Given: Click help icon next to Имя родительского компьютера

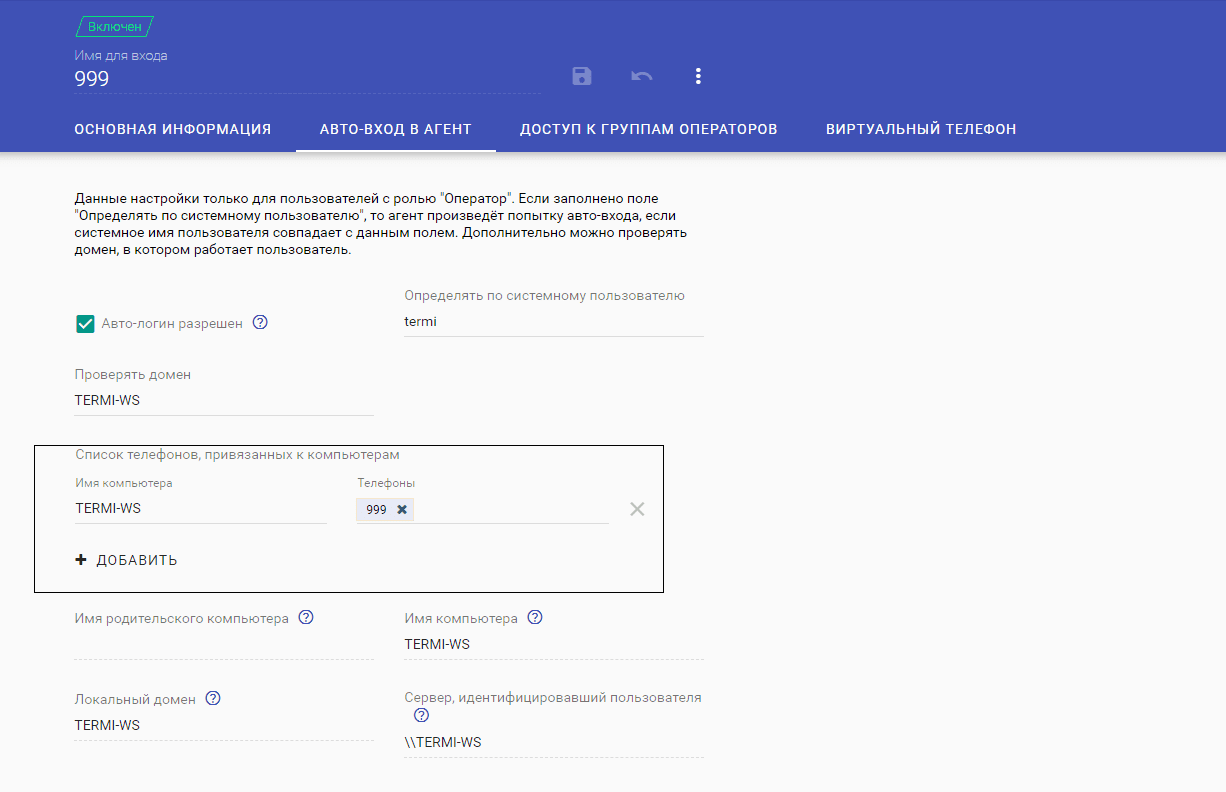Looking at the screenshot, I should pyautogui.click(x=306, y=617).
